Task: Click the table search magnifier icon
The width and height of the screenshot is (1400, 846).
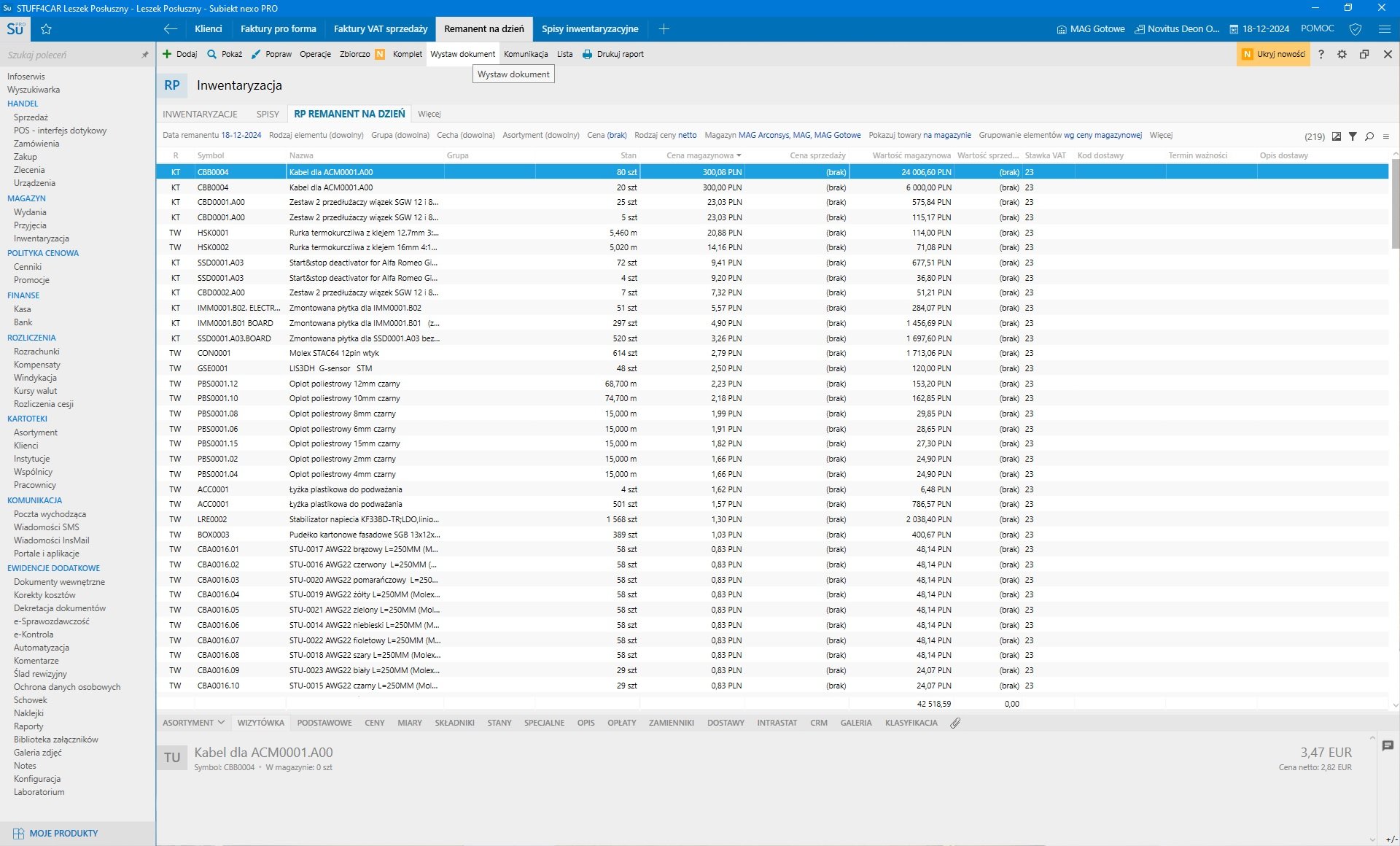Action: [x=1369, y=136]
